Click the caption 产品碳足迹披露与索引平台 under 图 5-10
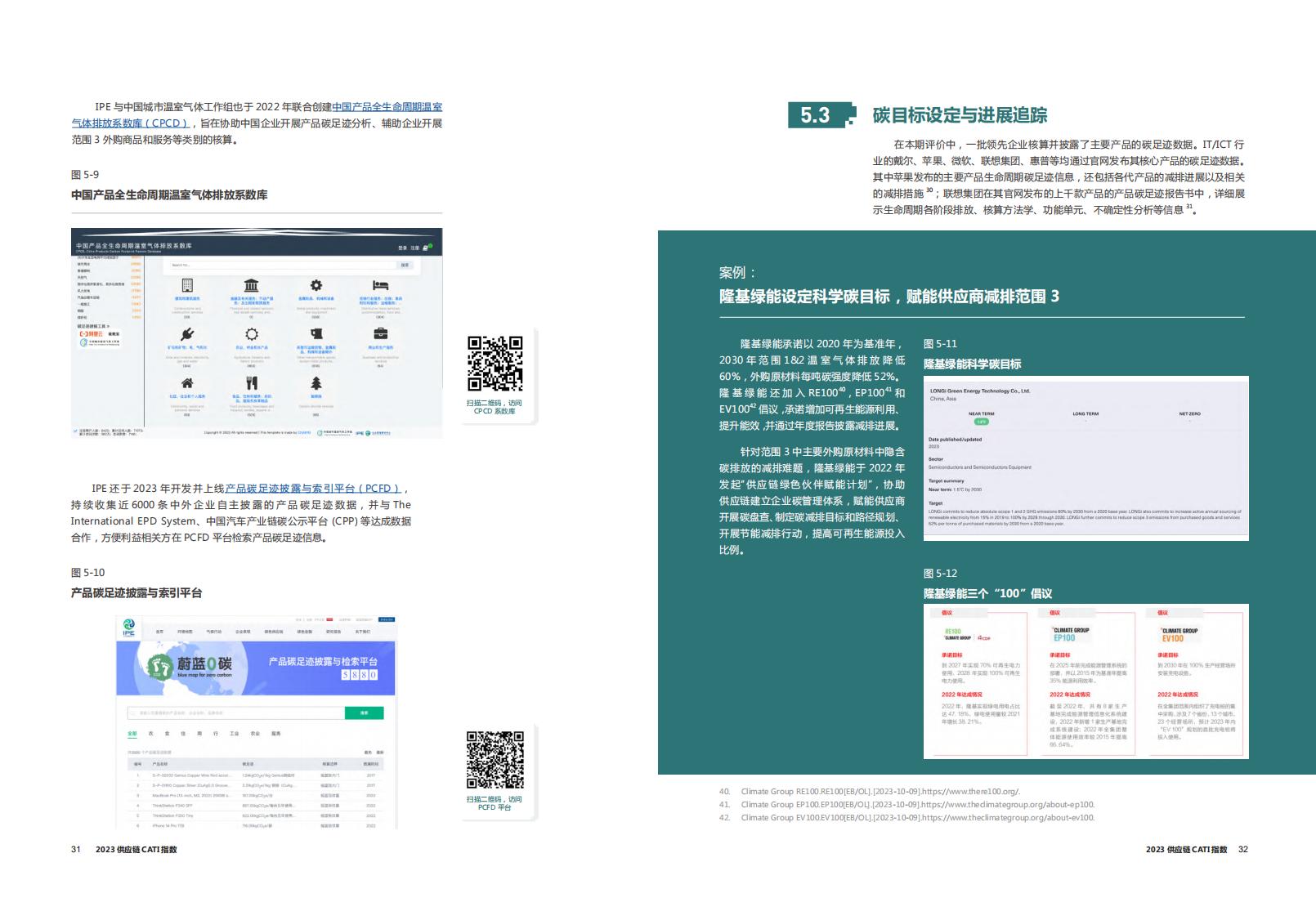This screenshot has width=1316, height=898. click(137, 593)
